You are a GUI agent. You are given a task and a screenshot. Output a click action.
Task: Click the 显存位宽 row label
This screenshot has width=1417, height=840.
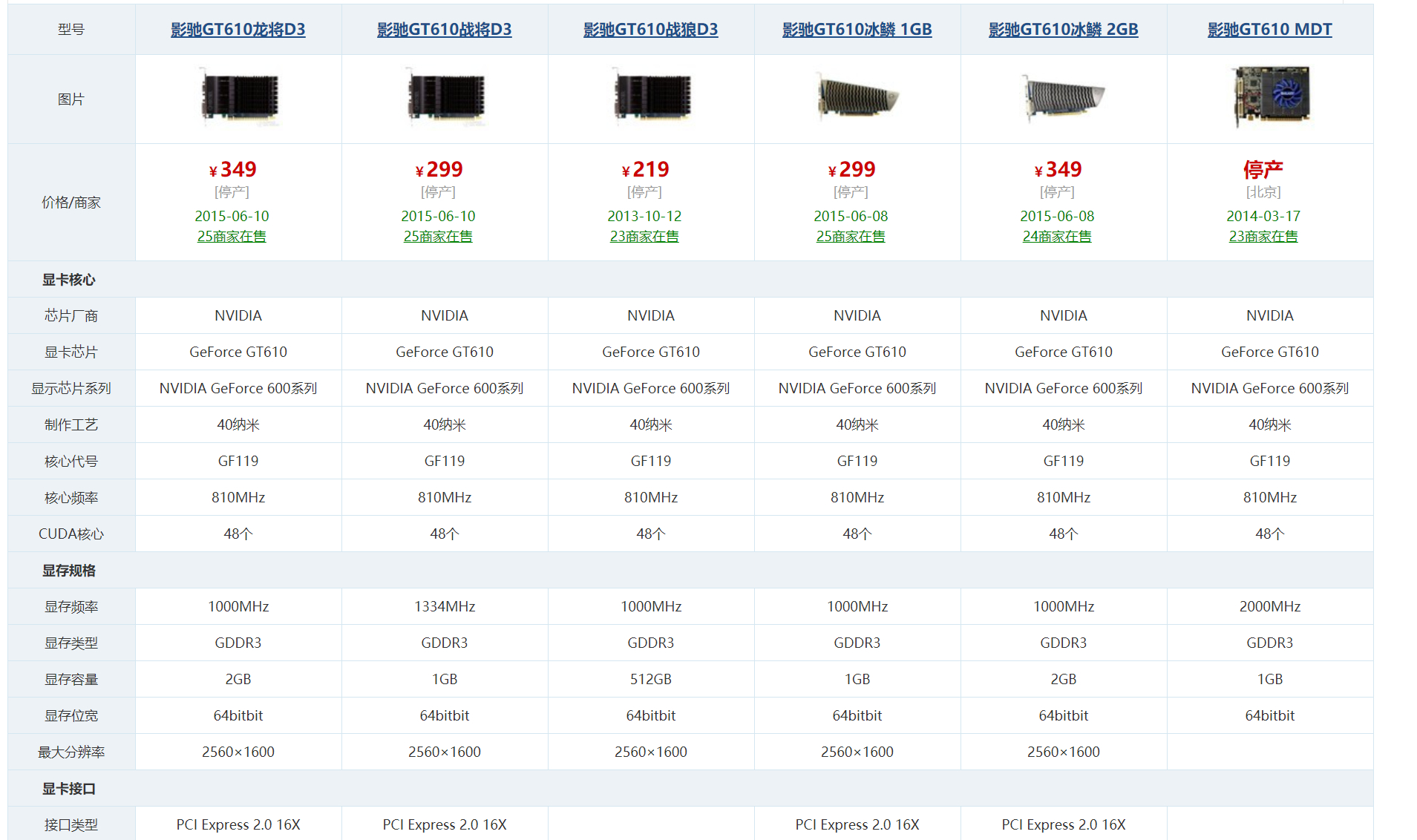click(x=71, y=715)
